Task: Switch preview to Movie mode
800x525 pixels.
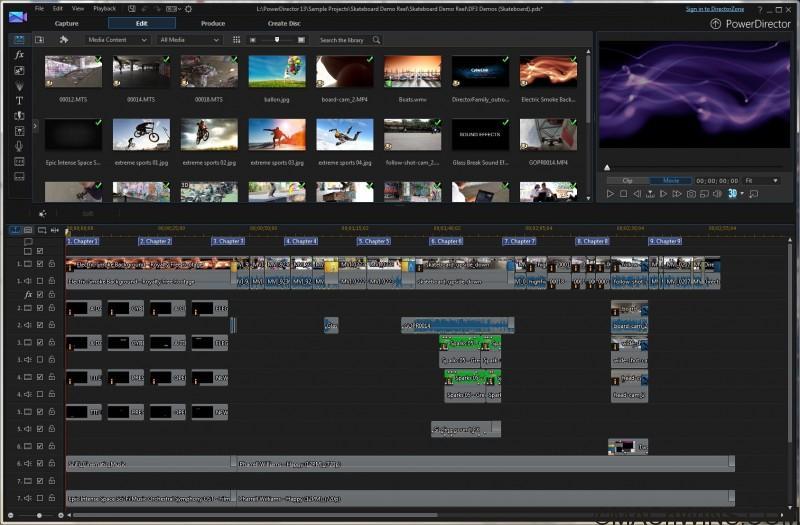Action: [670, 181]
